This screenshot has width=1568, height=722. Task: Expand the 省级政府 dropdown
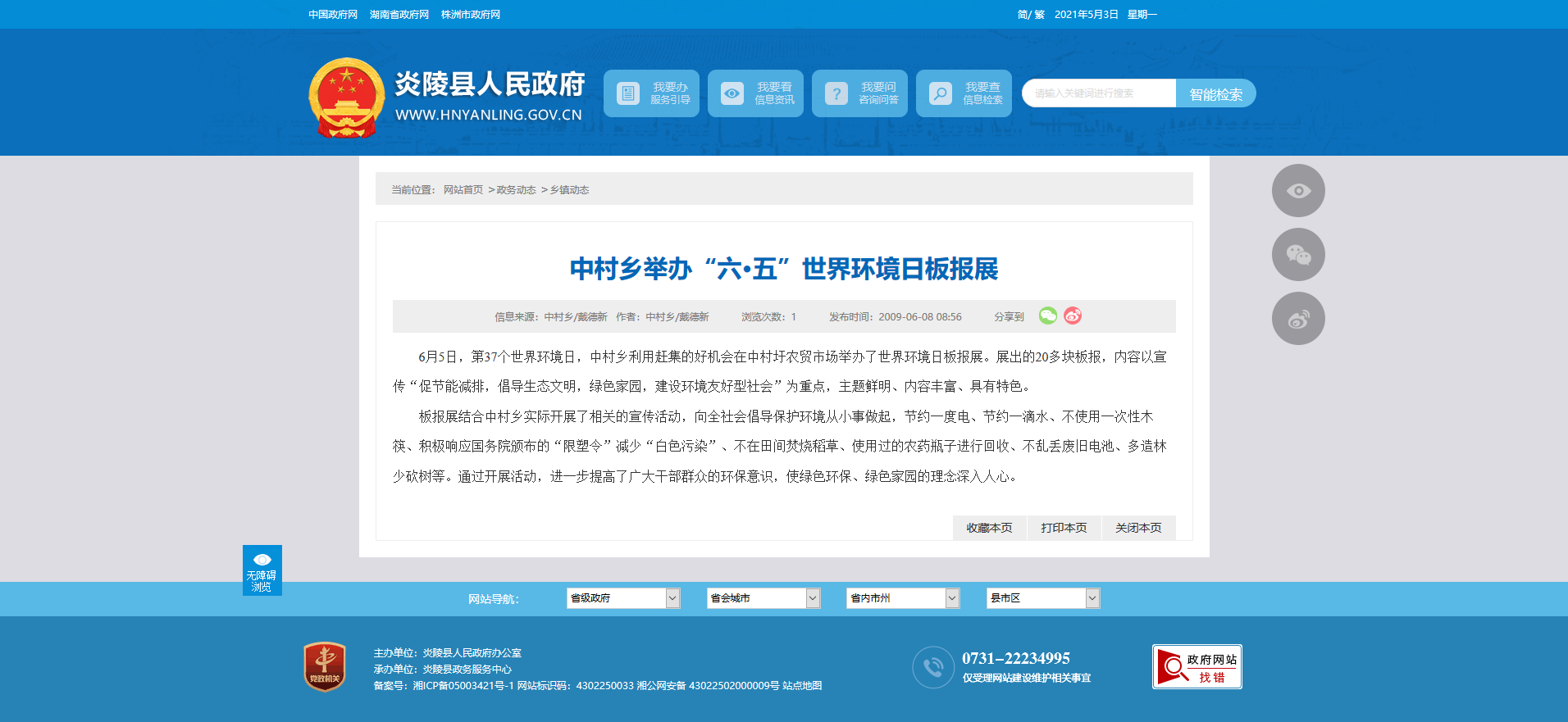tap(622, 598)
